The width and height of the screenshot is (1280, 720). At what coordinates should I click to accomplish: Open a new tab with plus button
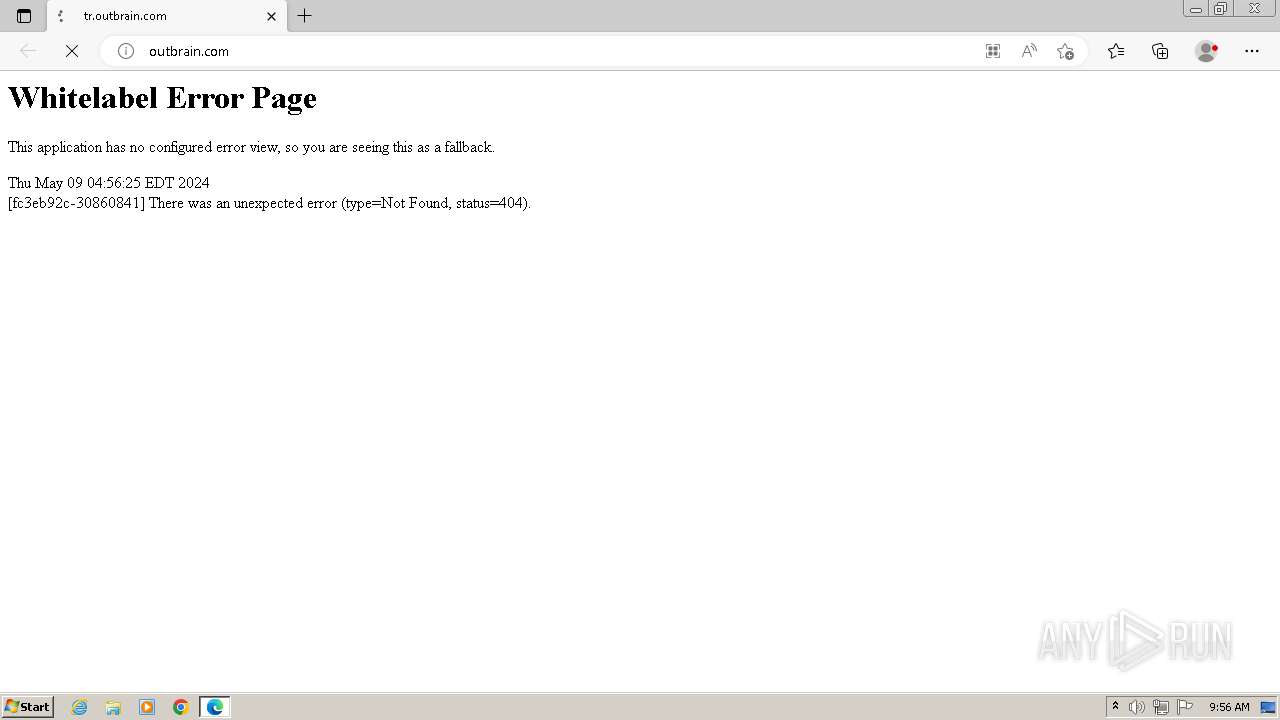tap(305, 16)
